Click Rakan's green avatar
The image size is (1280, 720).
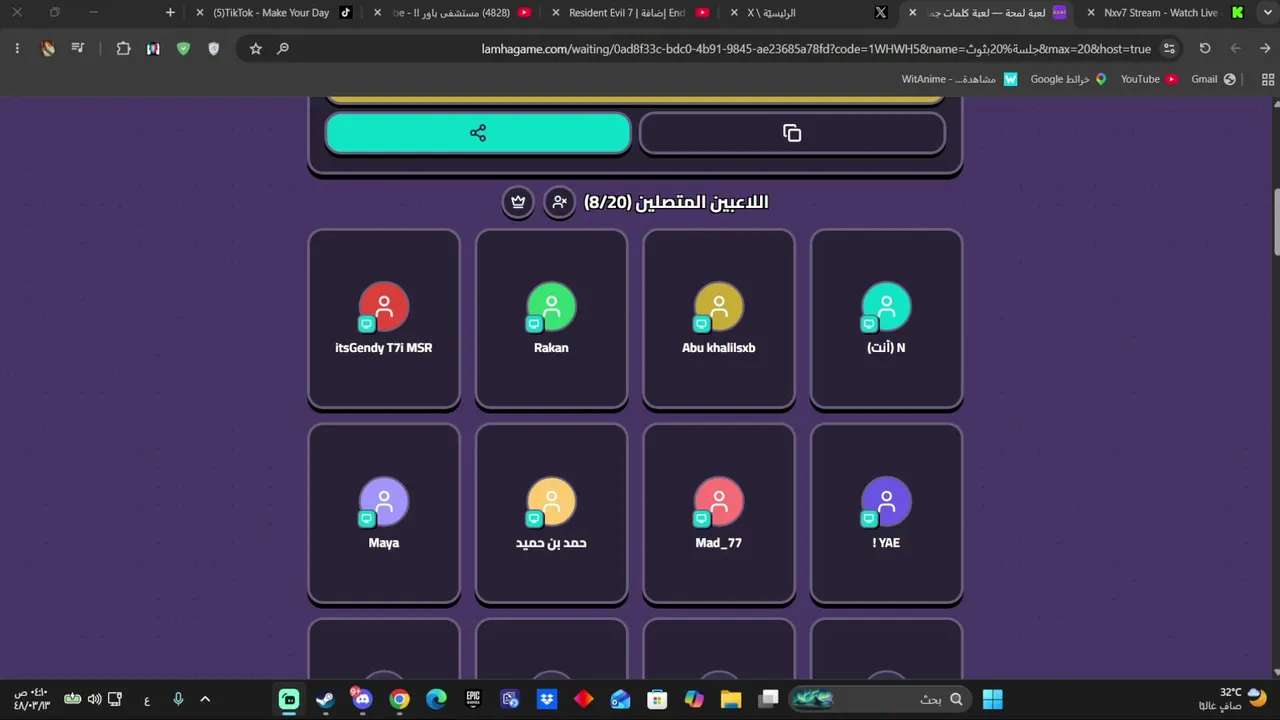click(551, 306)
